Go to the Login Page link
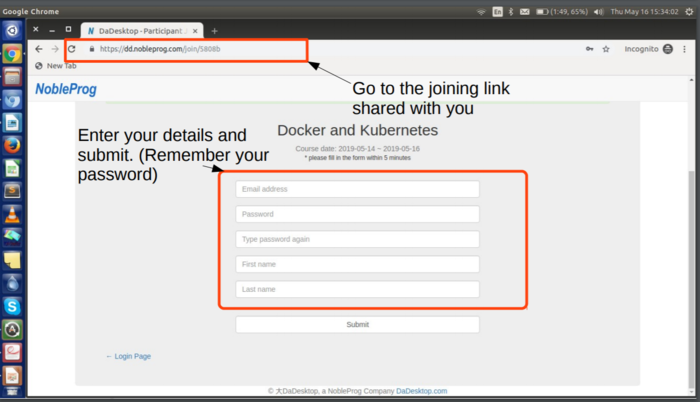Screen dimensions: 700x402 129,356
